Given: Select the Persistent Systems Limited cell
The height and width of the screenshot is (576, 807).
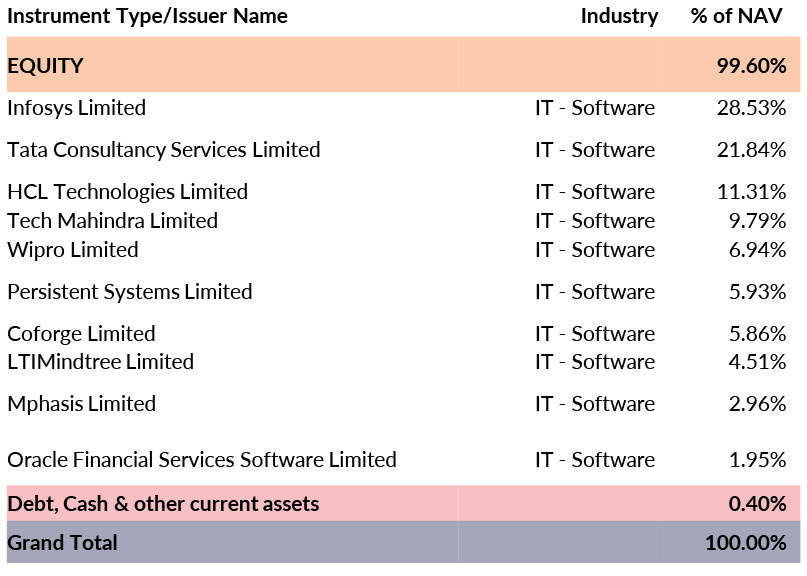Looking at the screenshot, I should coord(129,292).
